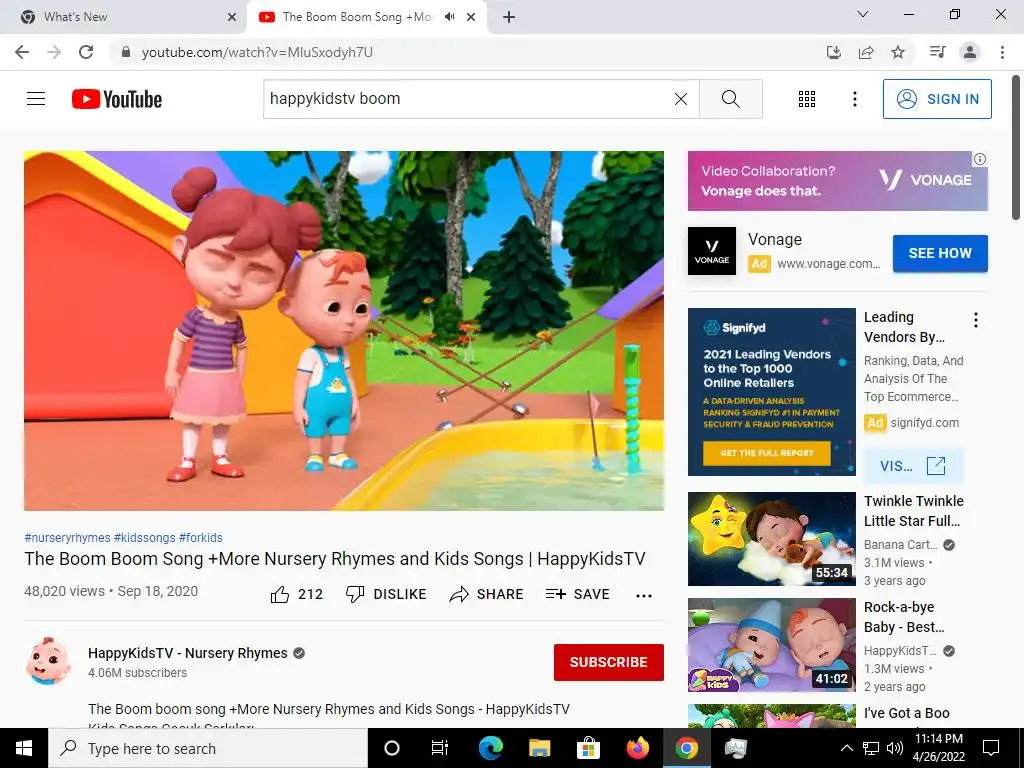
Task: Click the SEE HOW ad button
Action: (x=940, y=253)
